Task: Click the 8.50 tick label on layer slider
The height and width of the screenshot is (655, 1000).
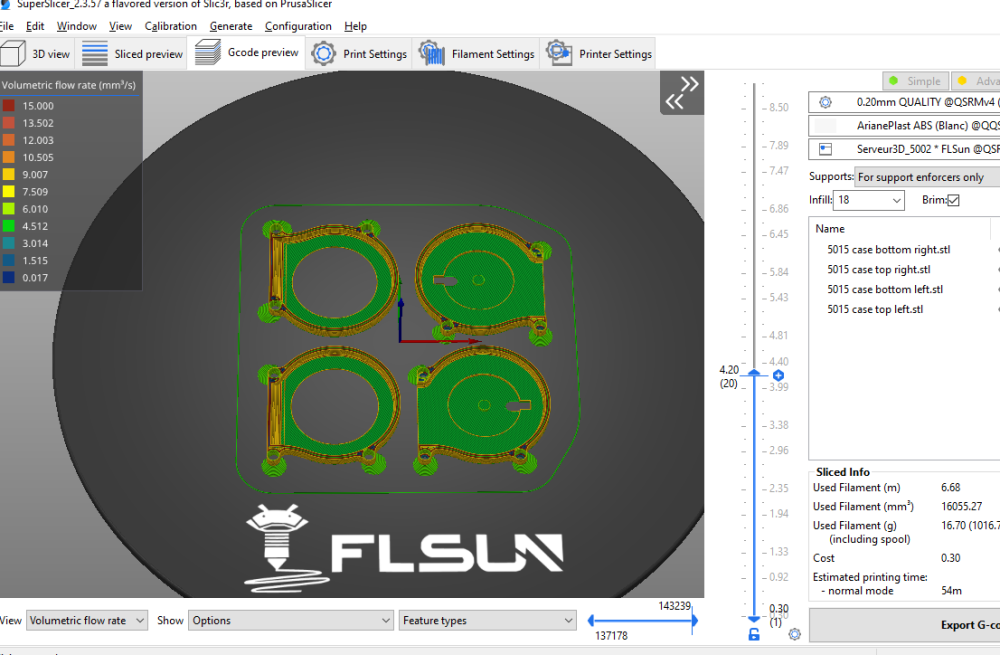Action: (x=778, y=107)
